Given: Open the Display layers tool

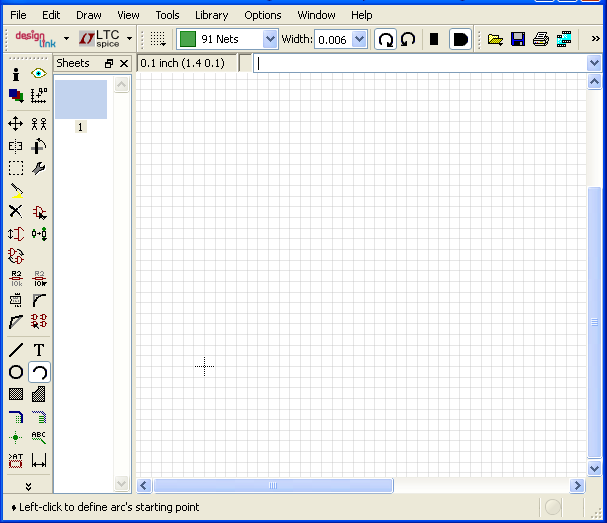Looking at the screenshot, I should (x=16, y=95).
